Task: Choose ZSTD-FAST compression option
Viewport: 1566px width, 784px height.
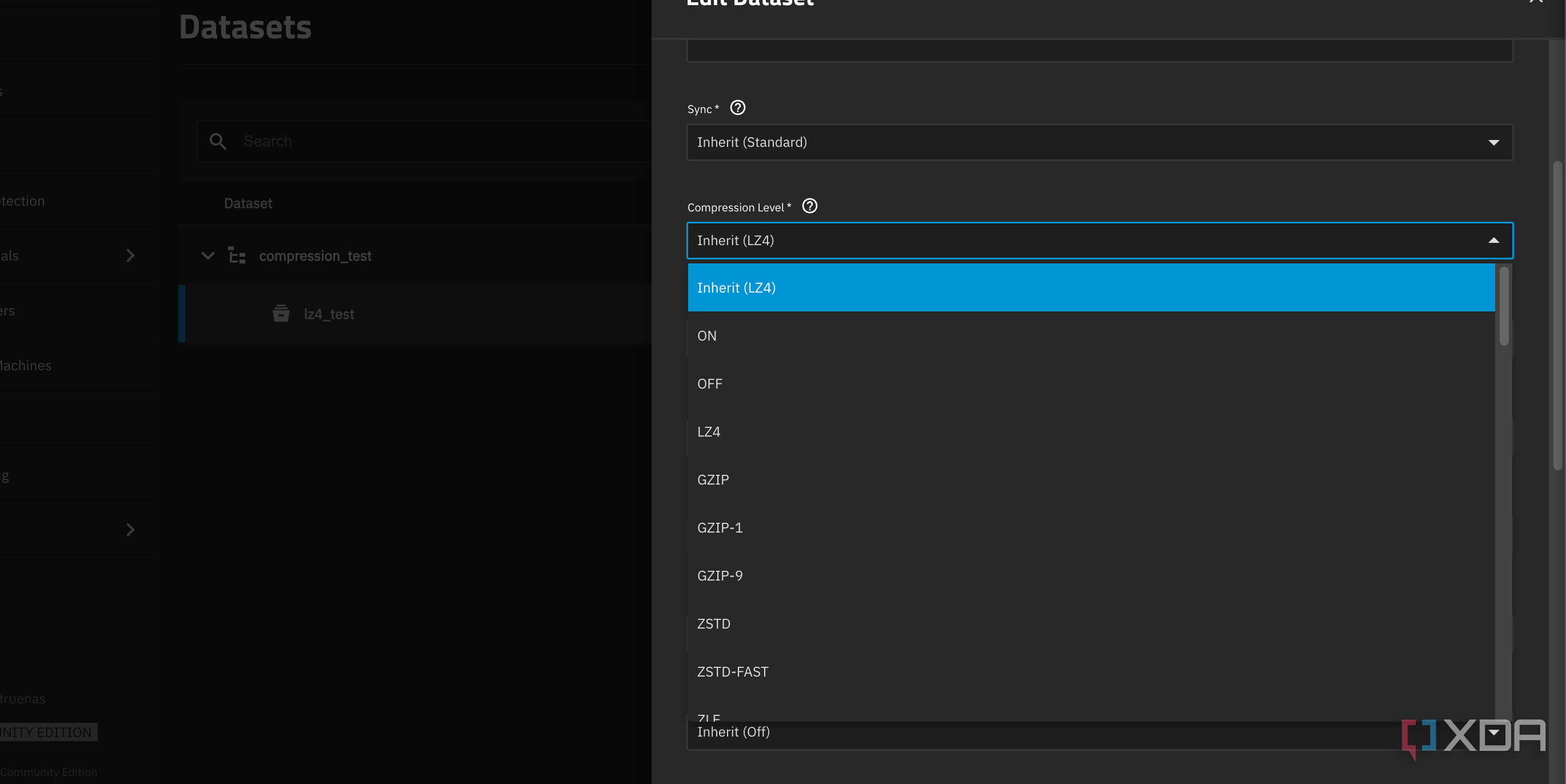Action: coord(1091,671)
